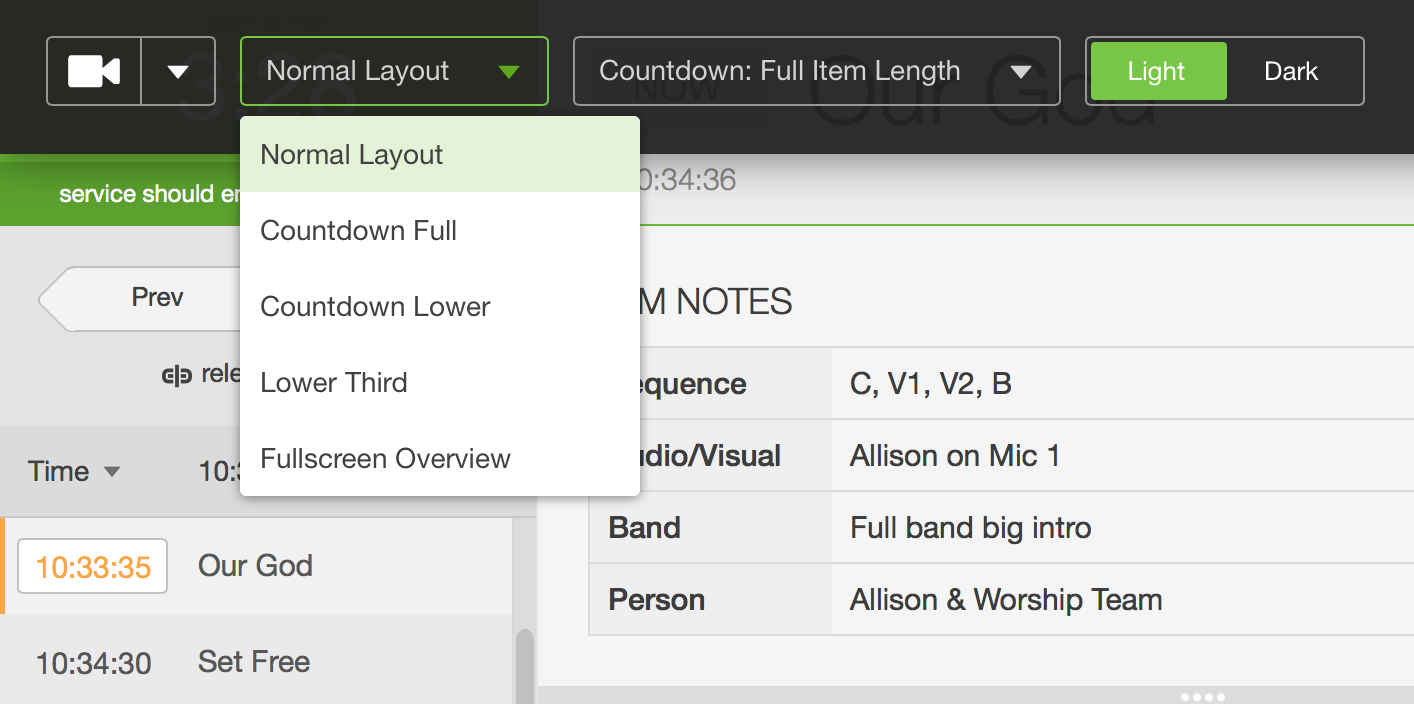Click the 10:33:35 time field
This screenshot has width=1414, height=704.
coord(92,565)
